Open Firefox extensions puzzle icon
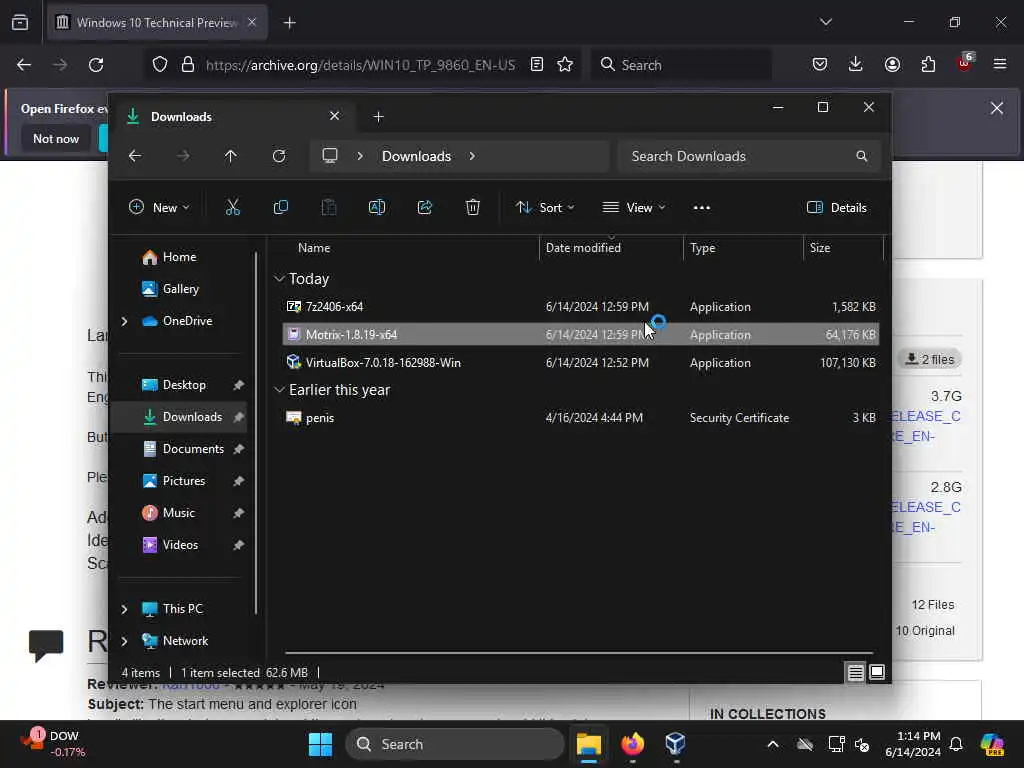The width and height of the screenshot is (1024, 768). pyautogui.click(x=928, y=65)
